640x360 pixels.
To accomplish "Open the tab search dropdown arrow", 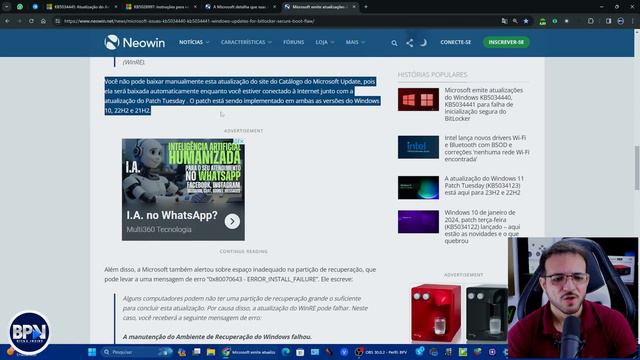I will click(7, 7).
